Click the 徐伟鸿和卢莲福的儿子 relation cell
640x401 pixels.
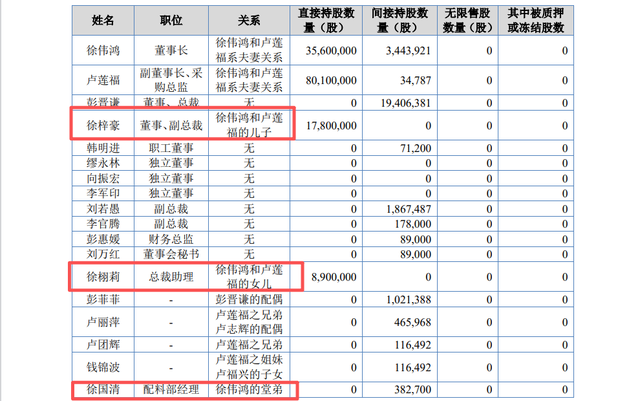pos(249,125)
